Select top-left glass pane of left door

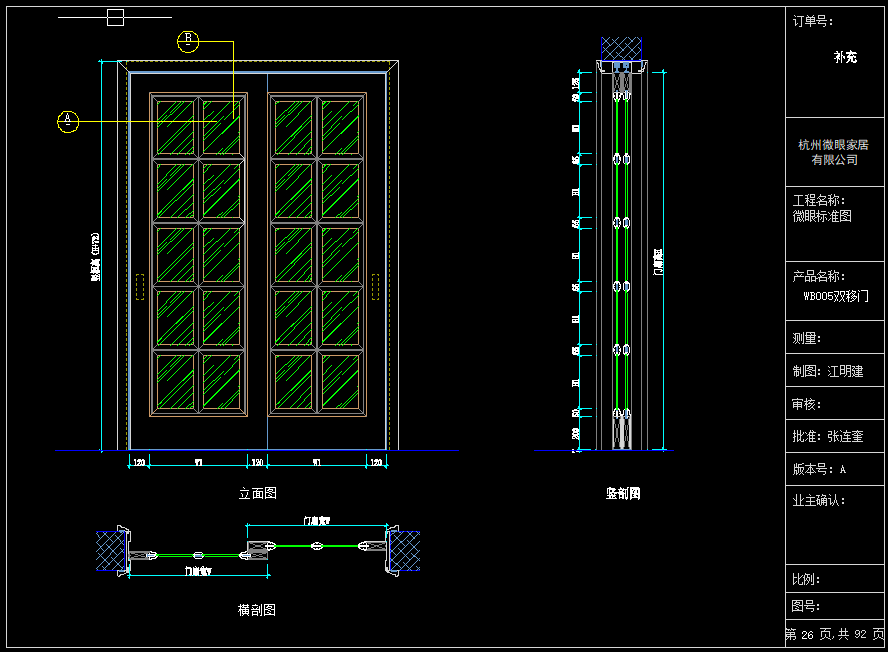tap(174, 127)
